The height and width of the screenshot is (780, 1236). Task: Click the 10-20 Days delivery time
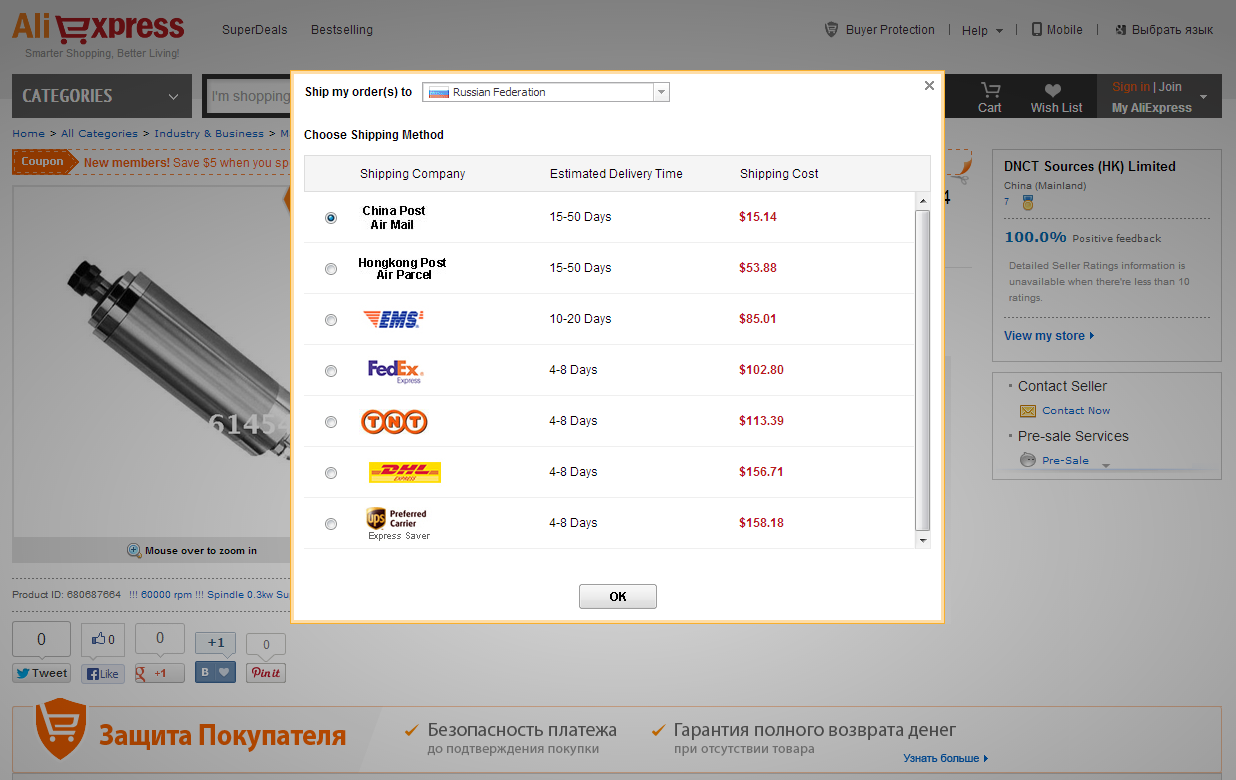point(580,319)
